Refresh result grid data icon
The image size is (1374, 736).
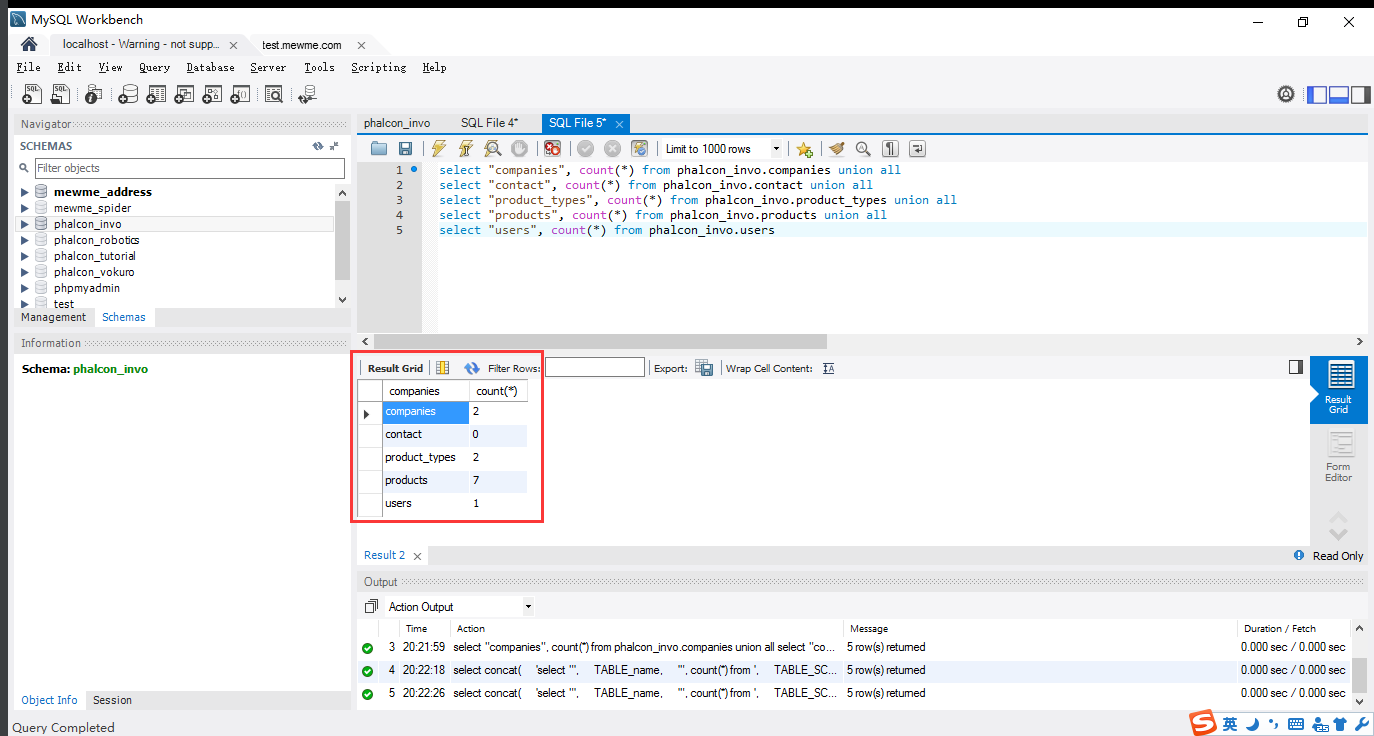[472, 368]
